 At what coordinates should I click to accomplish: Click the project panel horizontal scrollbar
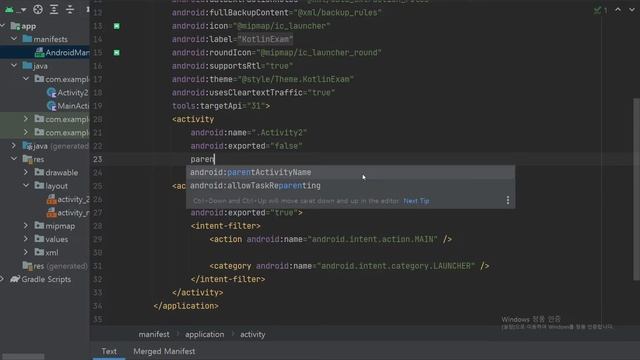[23, 357]
